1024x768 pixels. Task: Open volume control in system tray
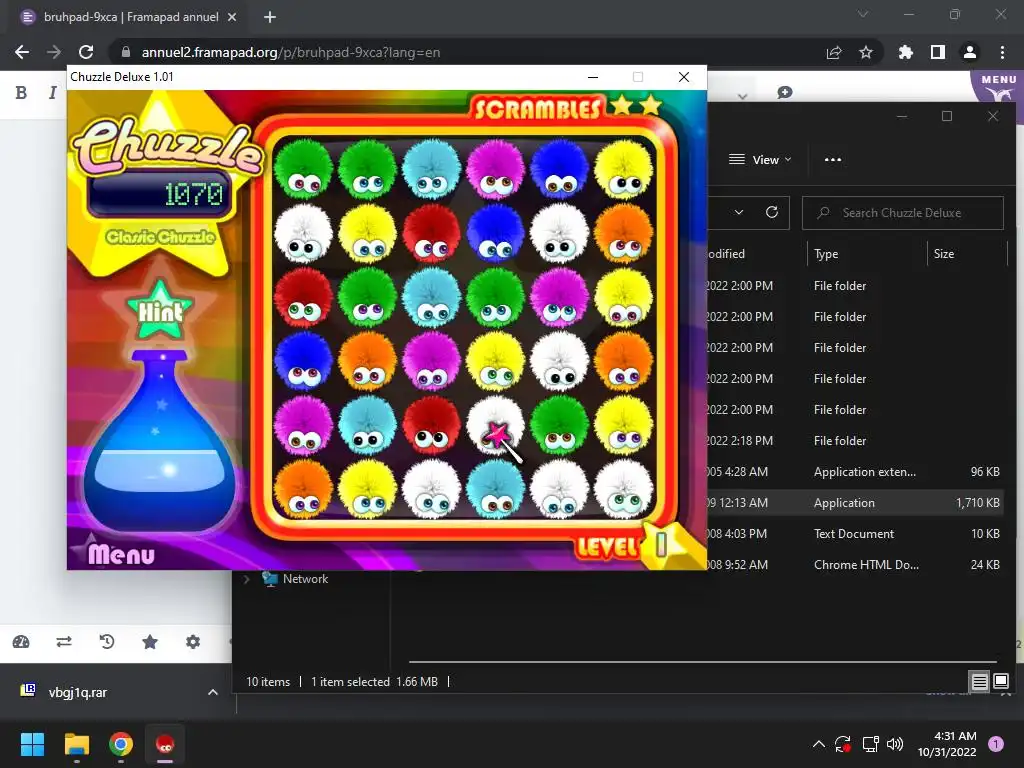point(895,744)
